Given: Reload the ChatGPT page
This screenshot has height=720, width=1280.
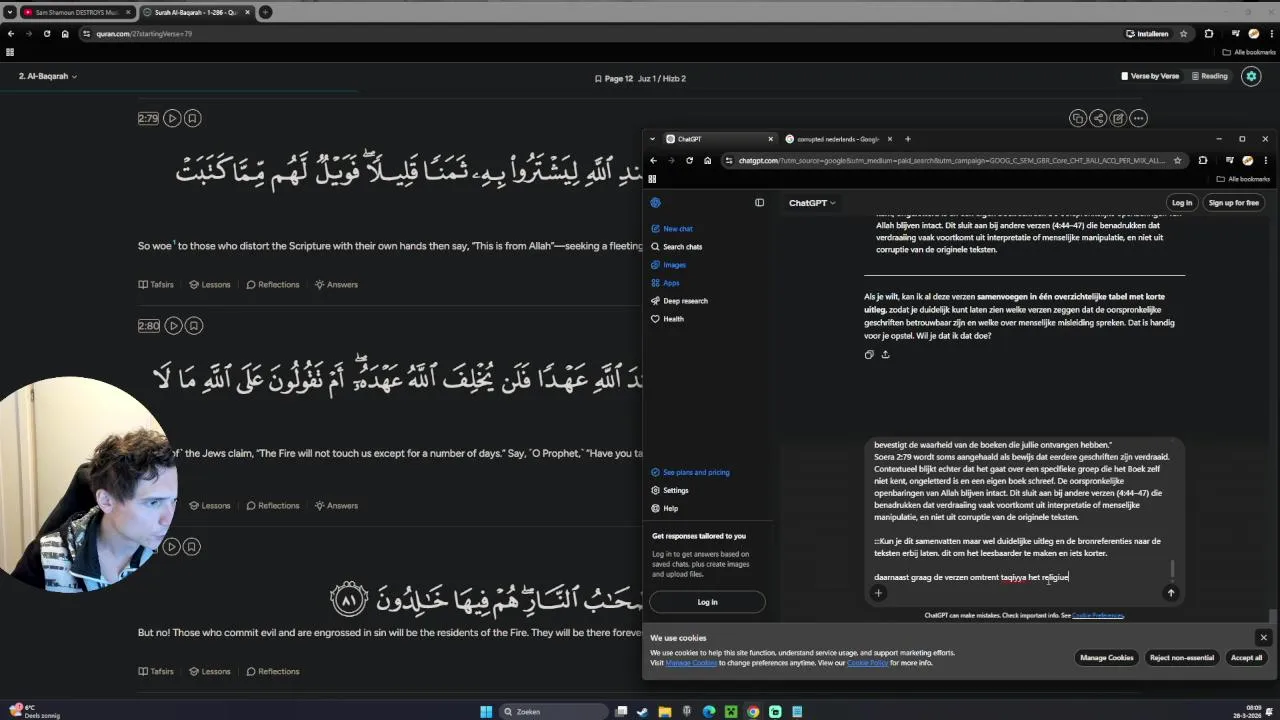Looking at the screenshot, I should tap(689, 160).
